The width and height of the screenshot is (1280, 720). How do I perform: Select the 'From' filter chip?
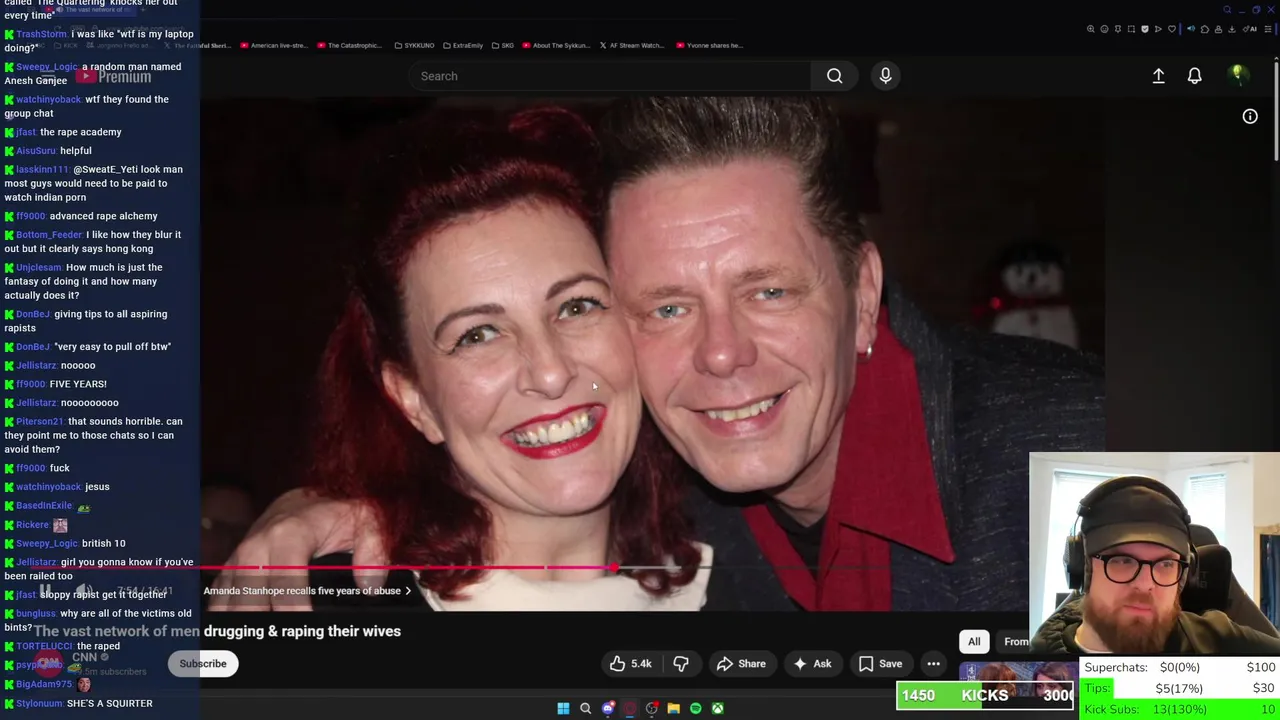(1014, 642)
